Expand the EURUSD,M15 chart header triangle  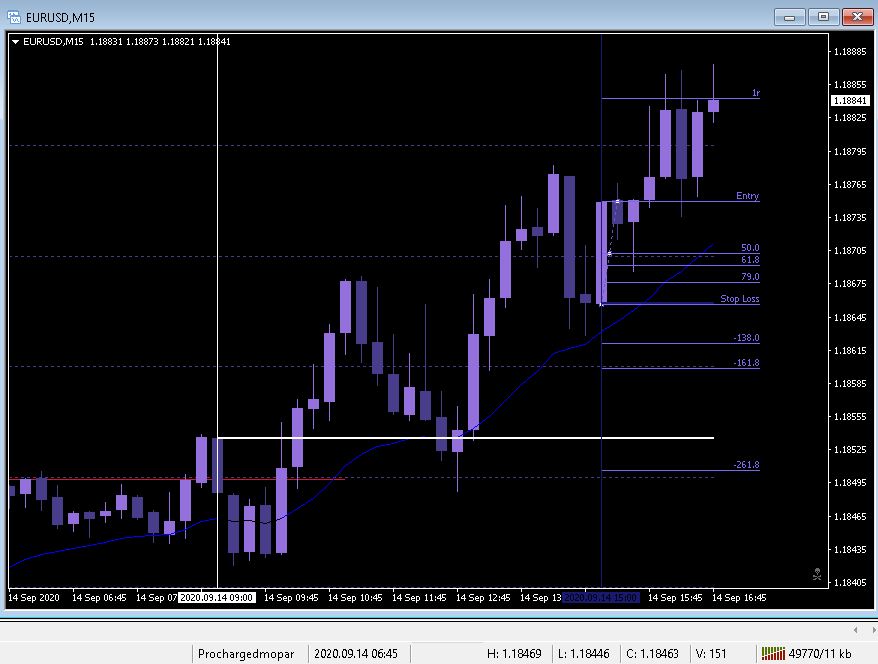pyautogui.click(x=16, y=41)
